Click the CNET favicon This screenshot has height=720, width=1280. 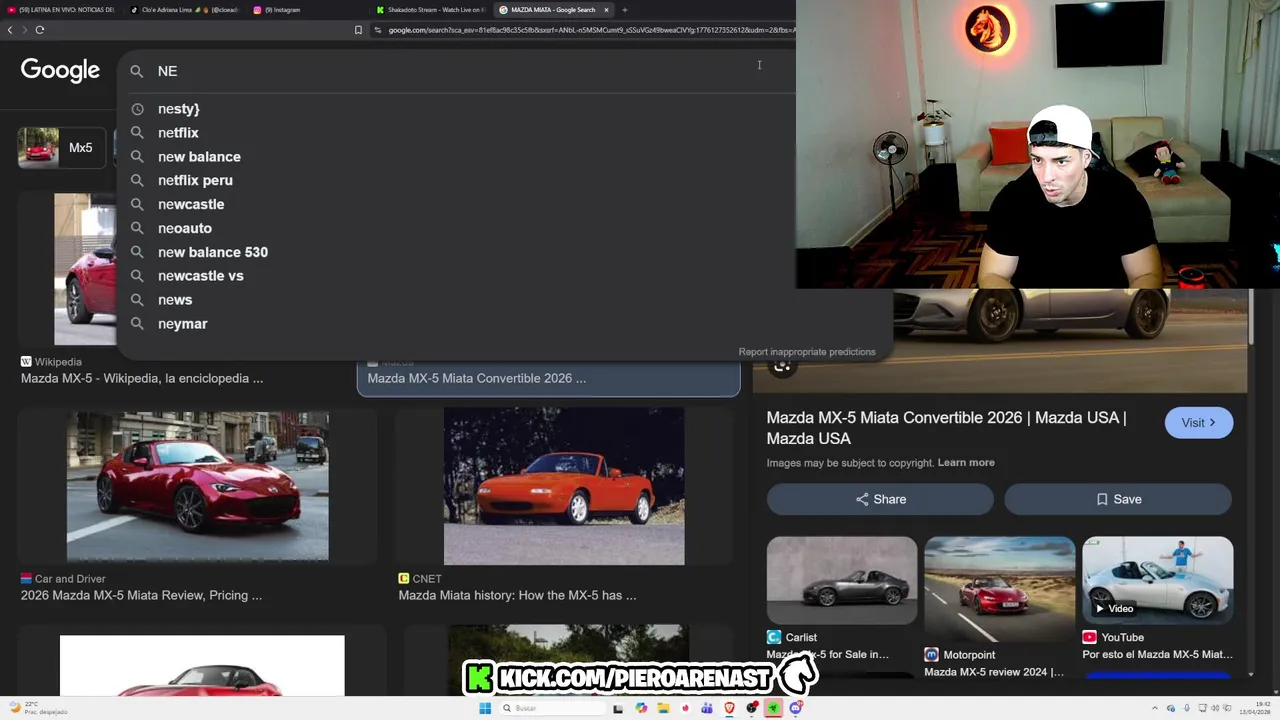pyautogui.click(x=404, y=578)
